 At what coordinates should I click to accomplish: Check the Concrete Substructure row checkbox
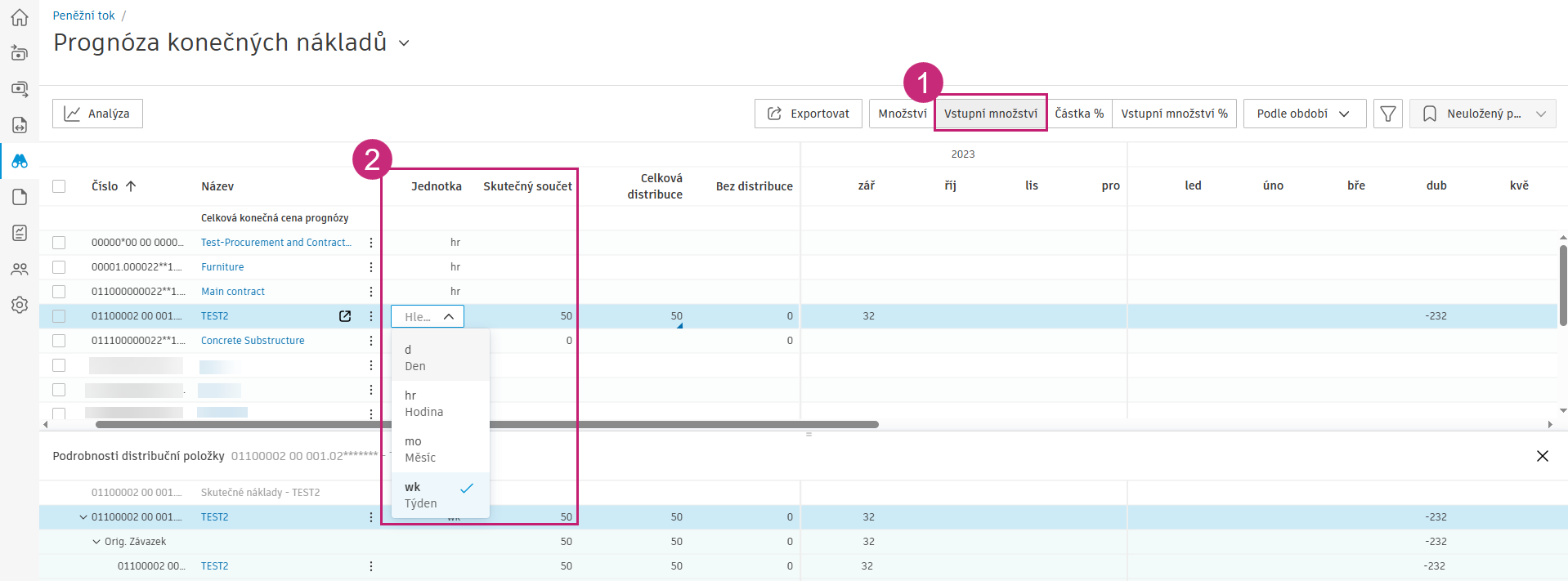pyautogui.click(x=59, y=341)
